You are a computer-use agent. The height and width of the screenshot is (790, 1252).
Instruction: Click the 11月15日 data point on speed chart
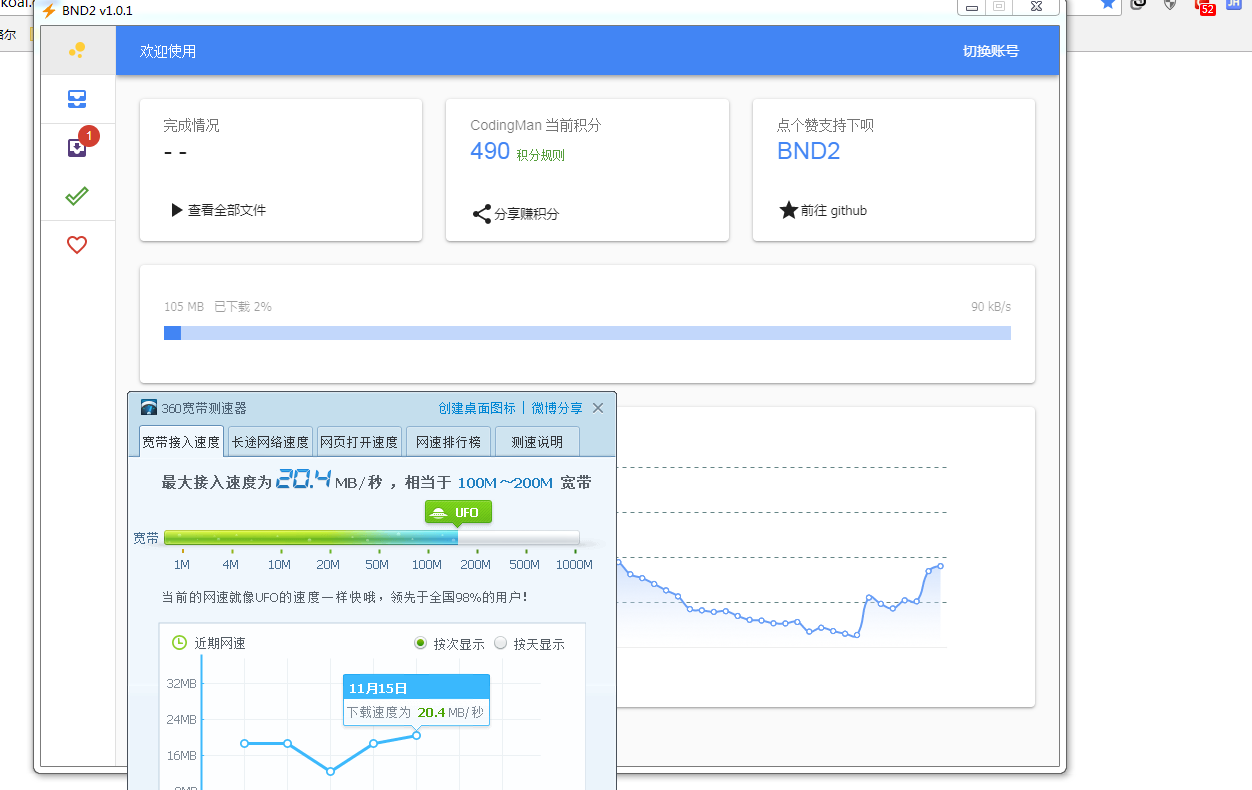pyautogui.click(x=416, y=735)
